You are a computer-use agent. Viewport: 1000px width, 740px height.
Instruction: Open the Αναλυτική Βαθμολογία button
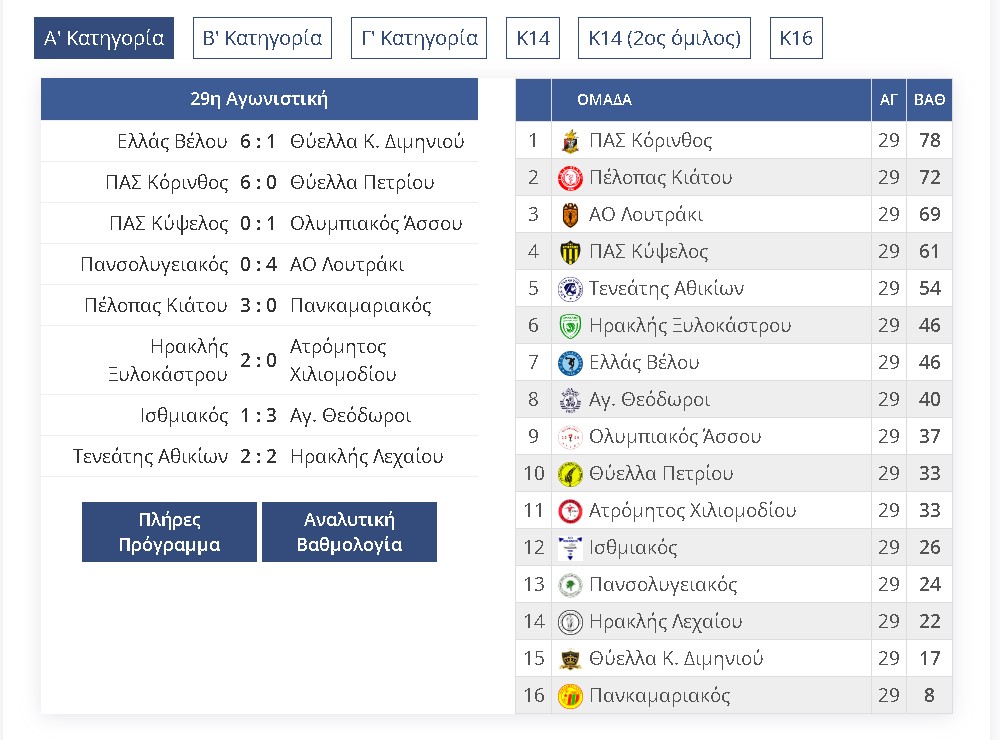349,532
